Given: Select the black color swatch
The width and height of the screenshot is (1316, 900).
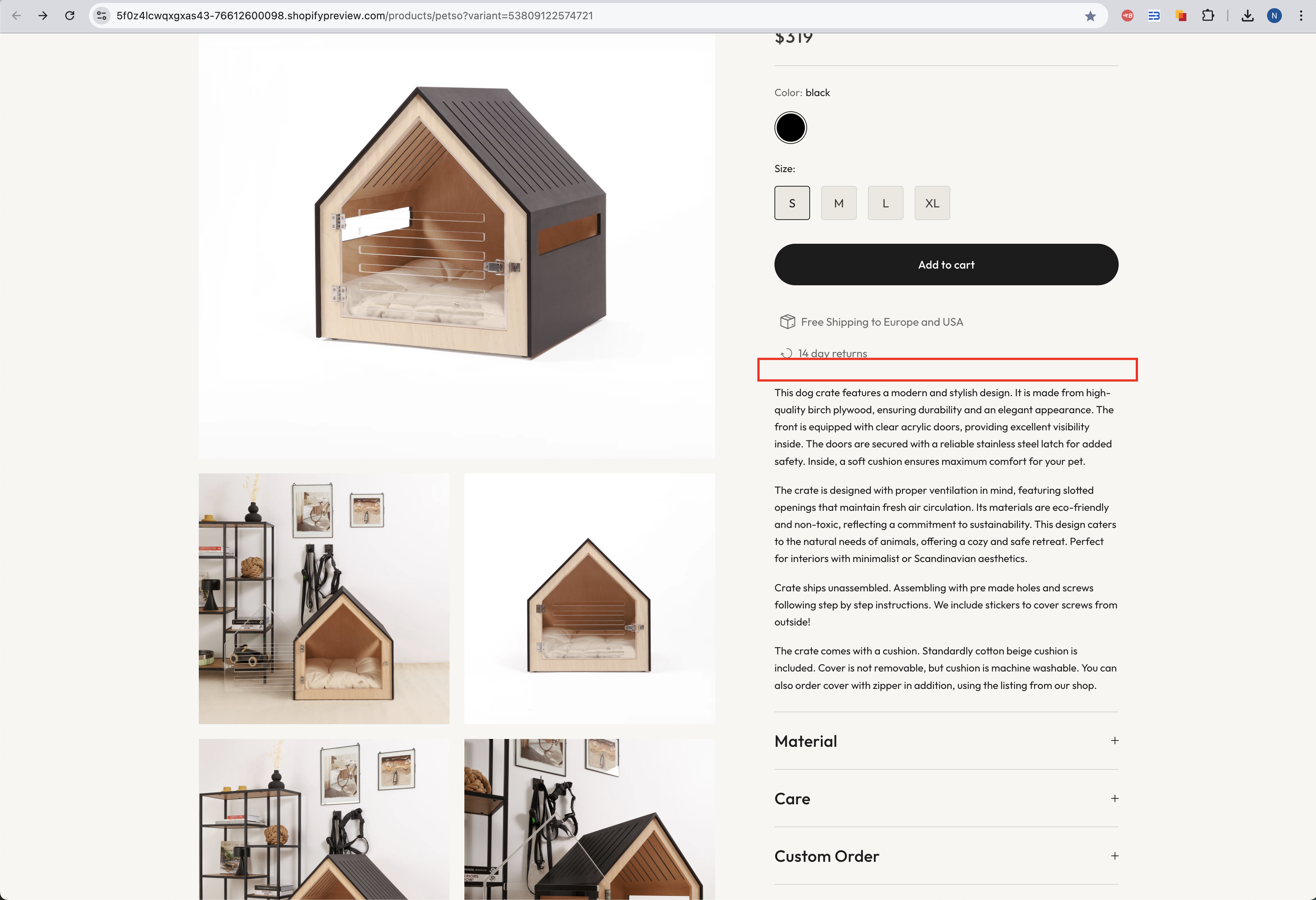Looking at the screenshot, I should pos(790,128).
